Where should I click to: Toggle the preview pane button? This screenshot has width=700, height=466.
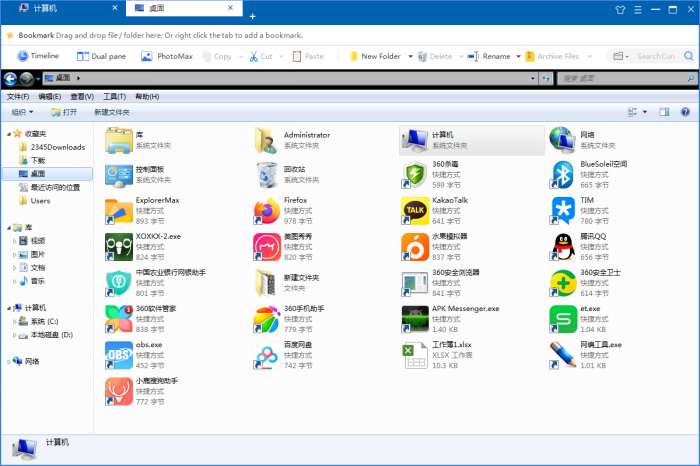pyautogui.click(x=664, y=112)
